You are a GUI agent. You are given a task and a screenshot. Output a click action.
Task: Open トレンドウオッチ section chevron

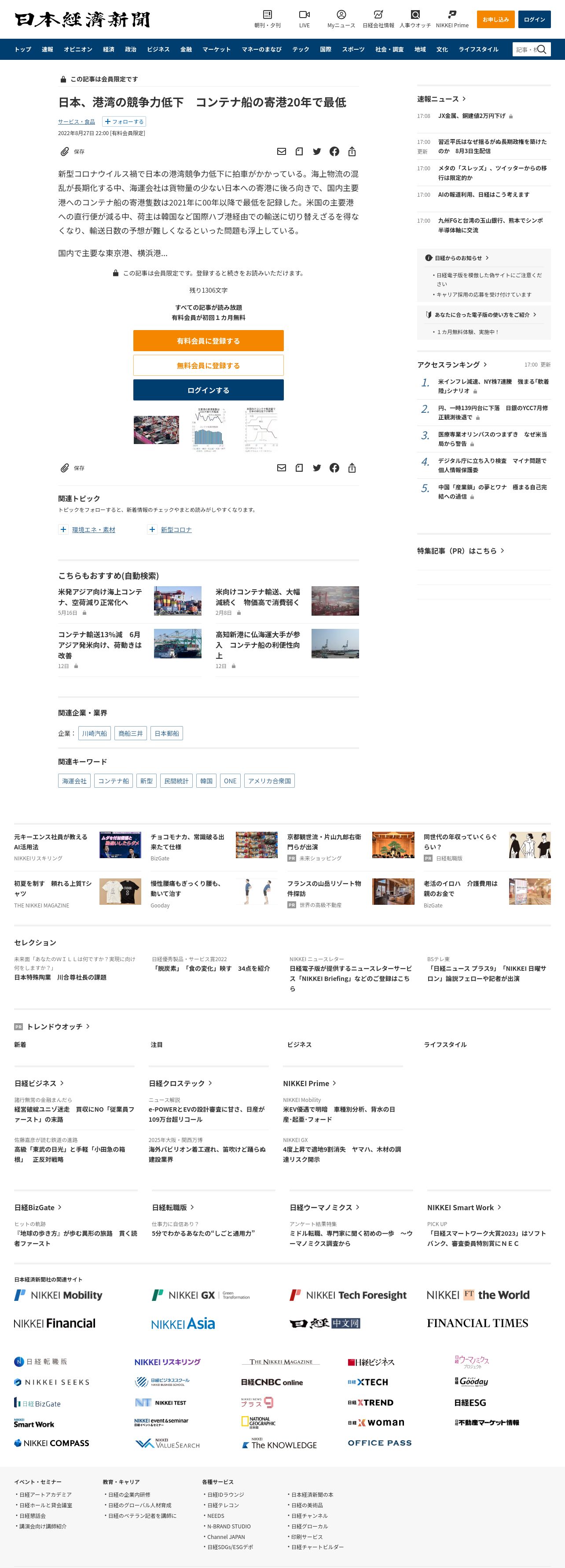pos(88,1026)
